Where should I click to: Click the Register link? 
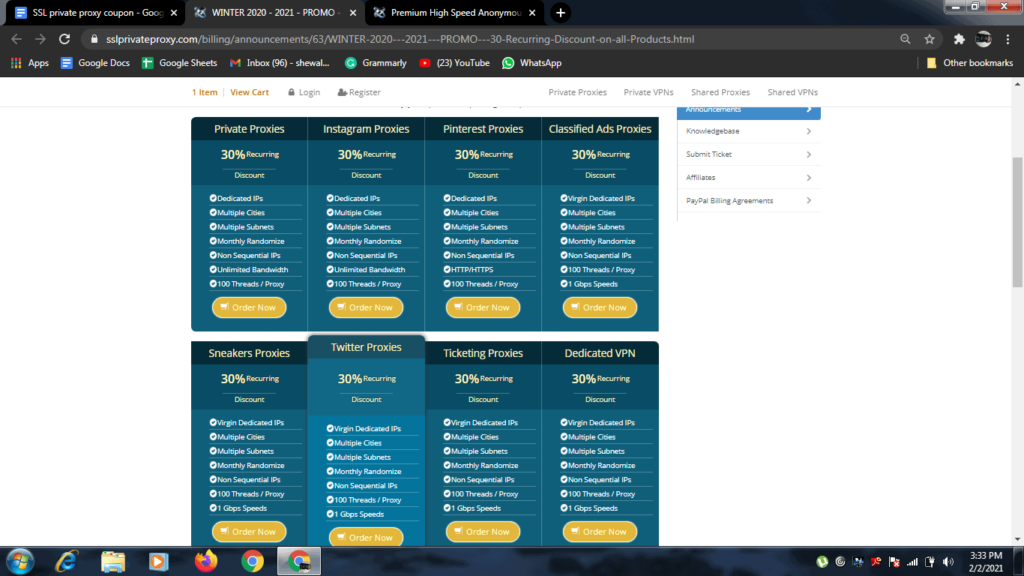[359, 92]
